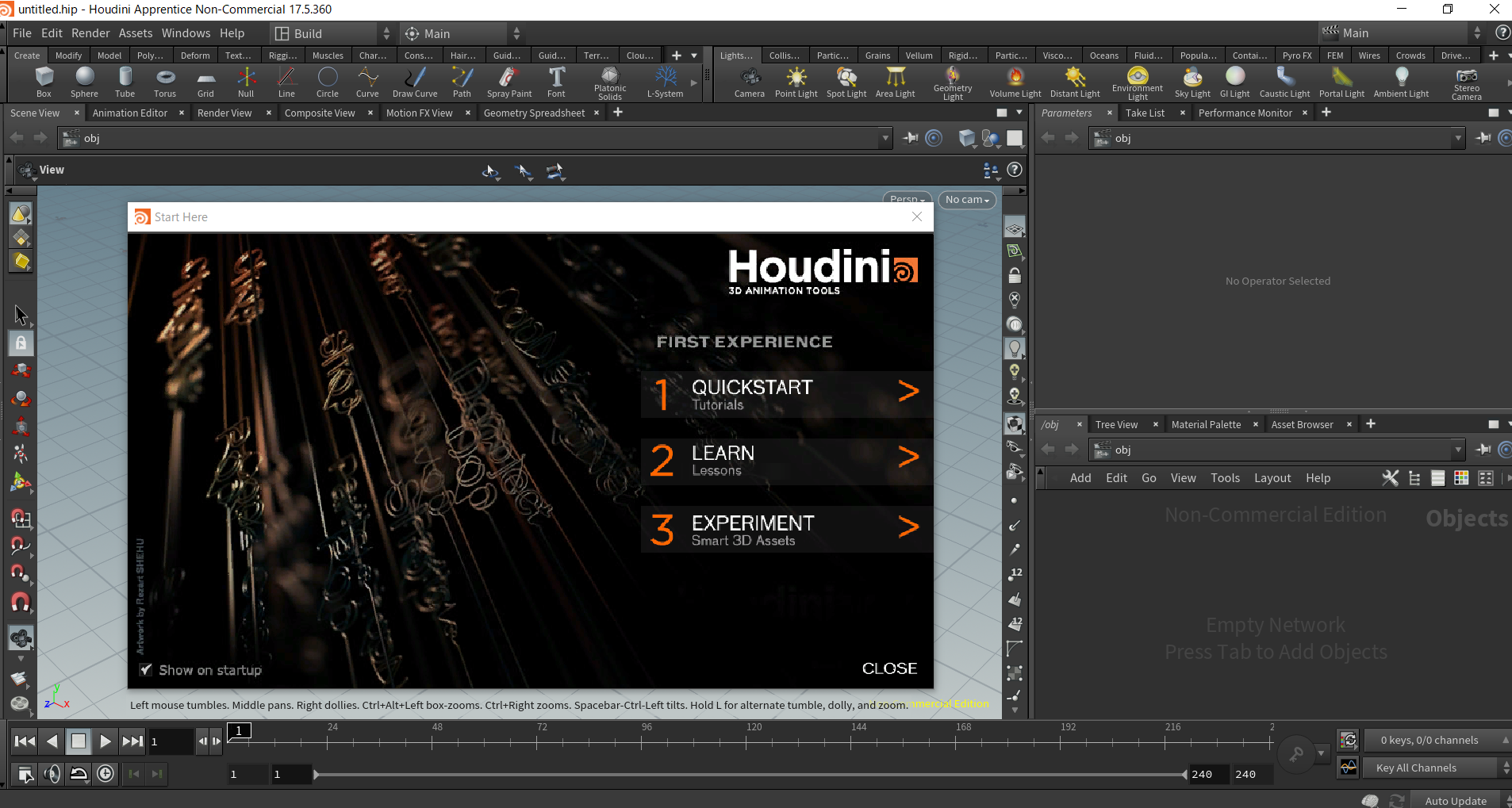Screen dimensions: 1512x808
Task: Select the Draw Curve tool
Action: click(414, 82)
